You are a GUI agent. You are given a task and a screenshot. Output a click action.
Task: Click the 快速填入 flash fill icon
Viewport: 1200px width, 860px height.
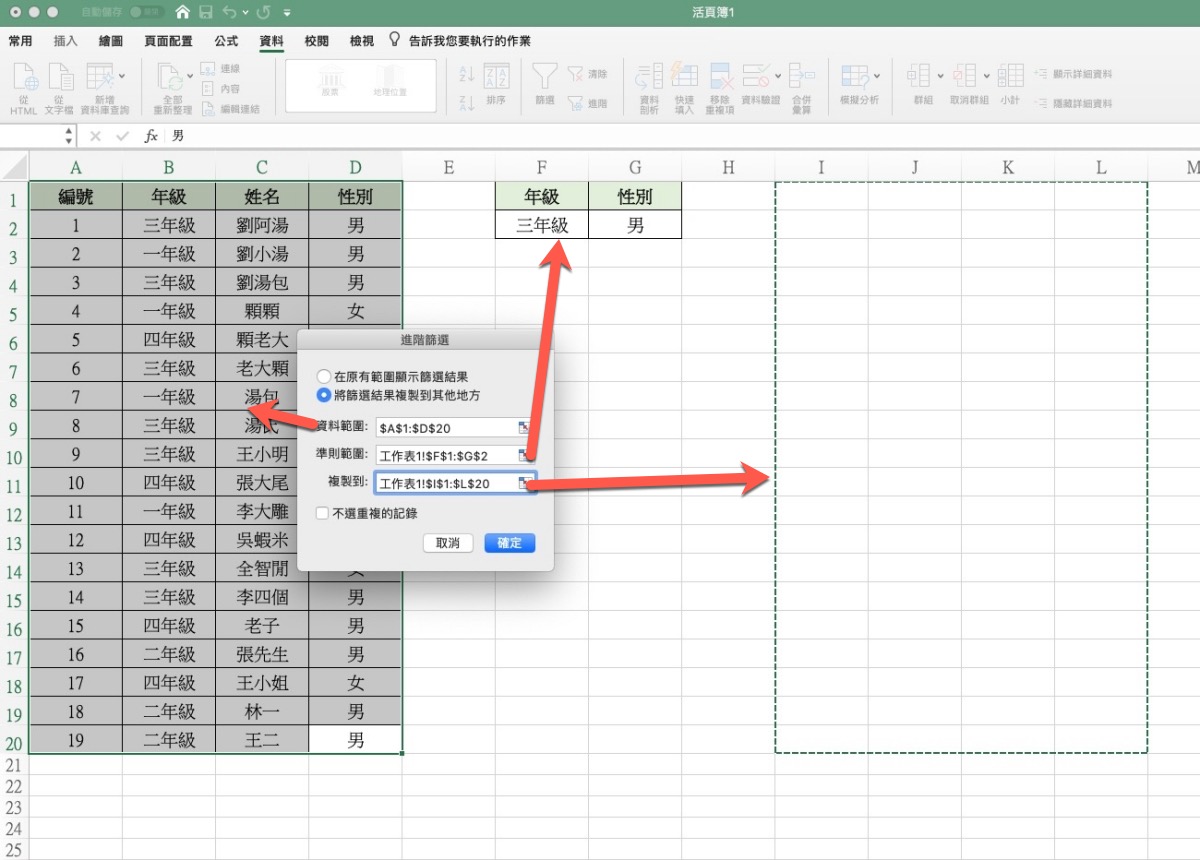(x=684, y=78)
